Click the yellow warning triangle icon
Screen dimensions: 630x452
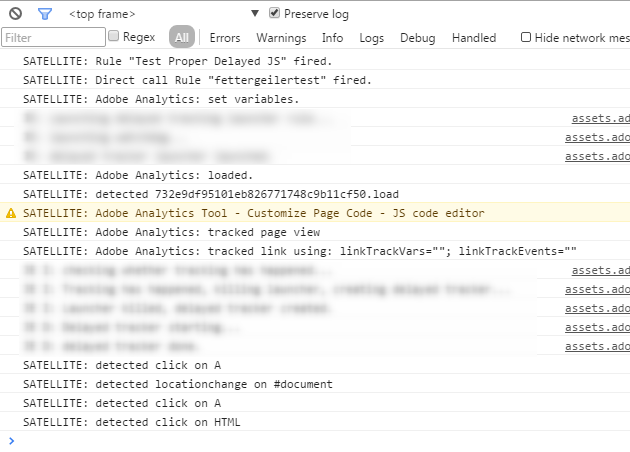click(11, 213)
